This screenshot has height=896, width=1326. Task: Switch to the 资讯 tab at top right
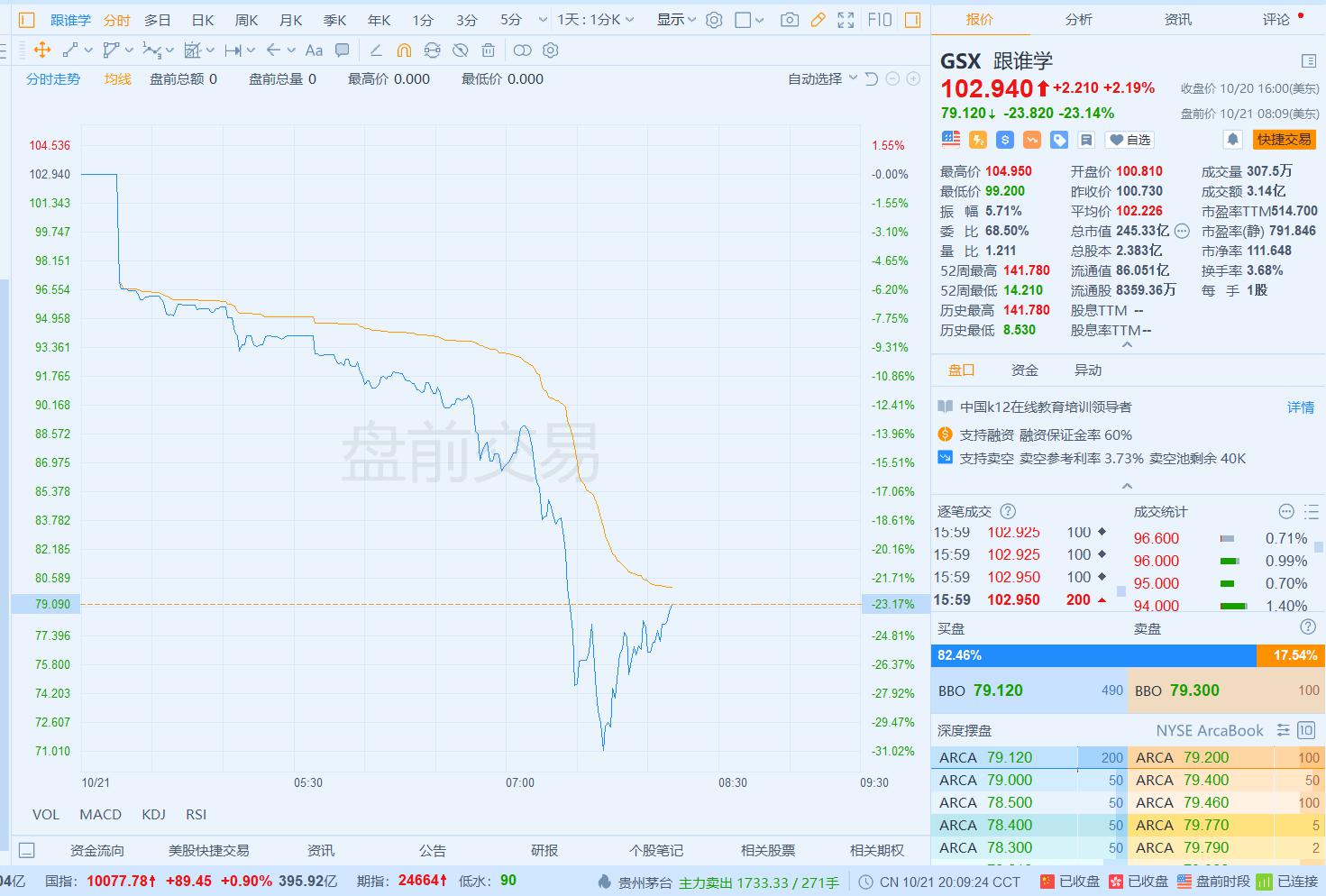(x=1177, y=19)
